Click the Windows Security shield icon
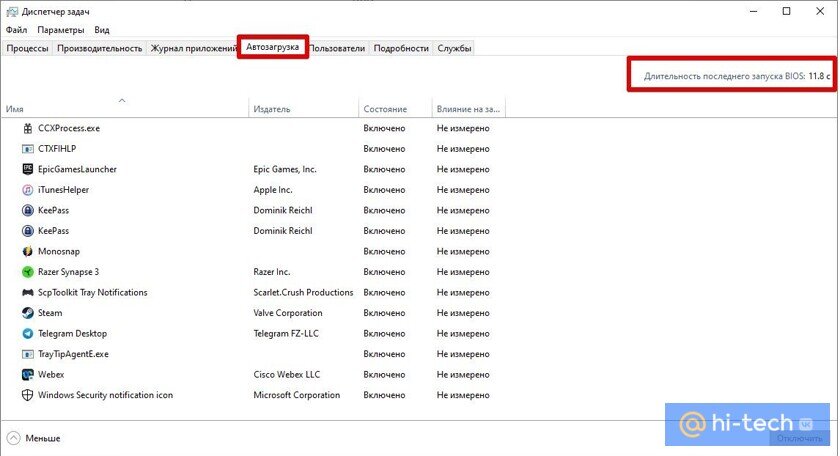Viewport: 840px width, 456px height. [27, 395]
